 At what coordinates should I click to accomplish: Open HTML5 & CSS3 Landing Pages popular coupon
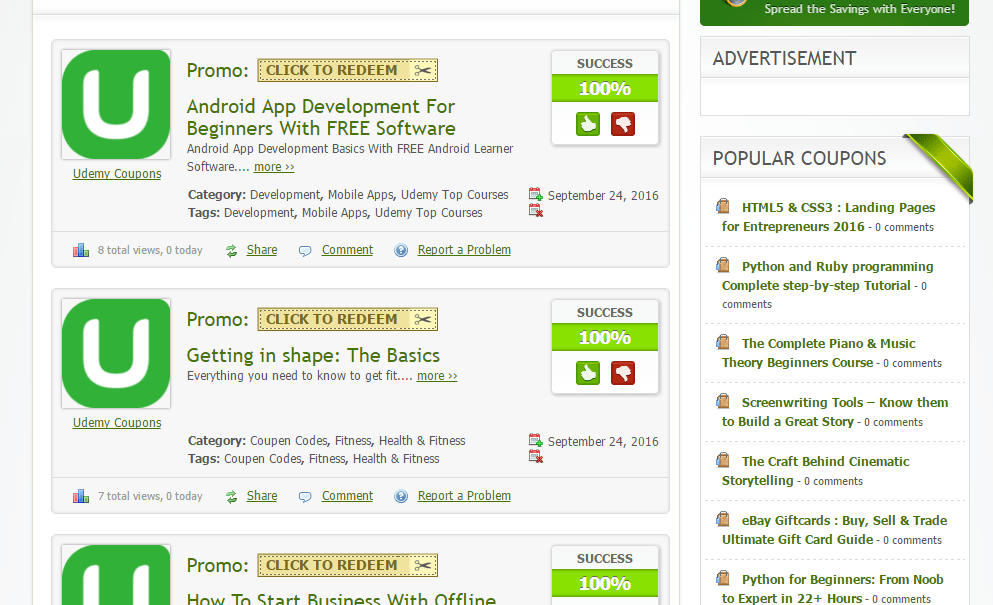coord(828,217)
